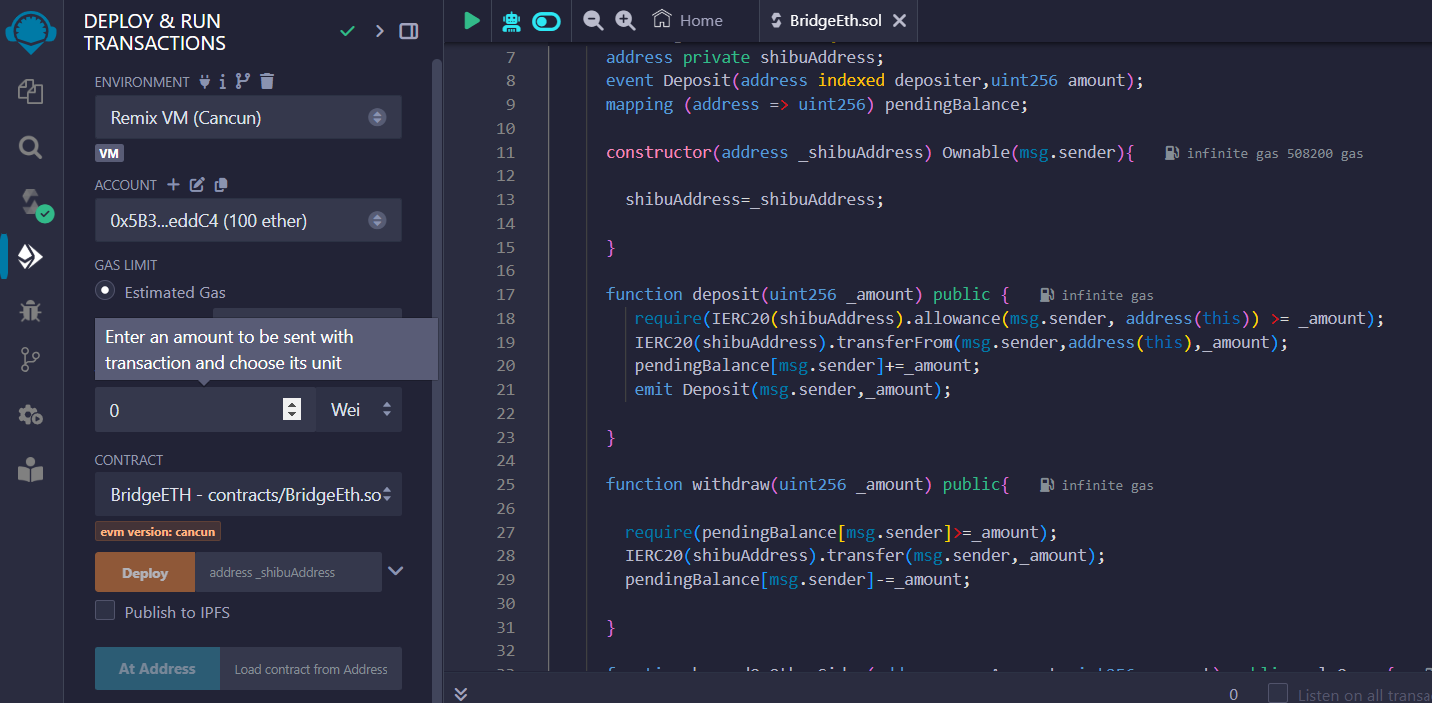1432x703 pixels.
Task: Open the Git source control icon
Action: click(x=30, y=362)
